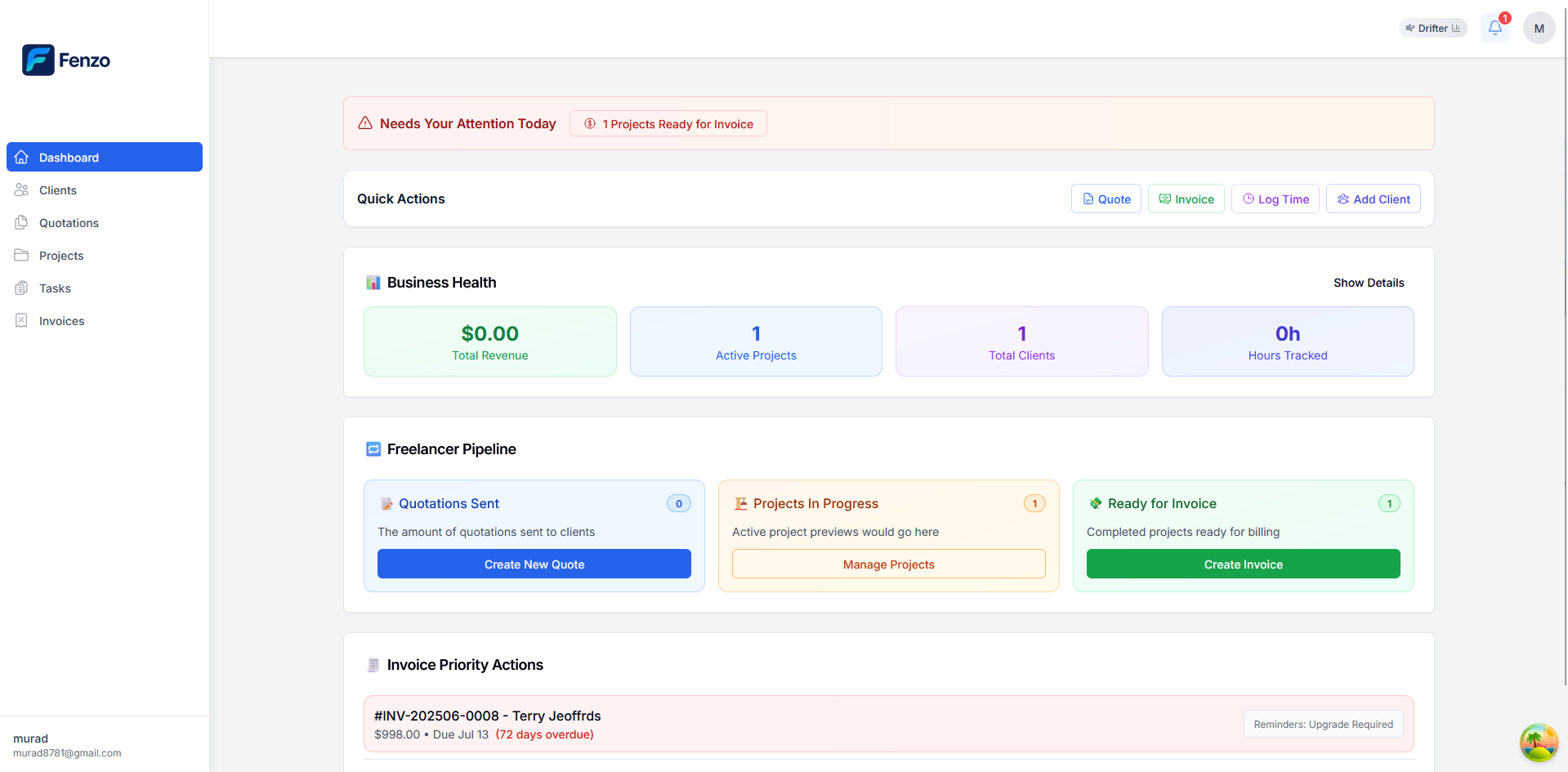This screenshot has height=772, width=1568.
Task: Open the Invoices section in sidebar
Action: (x=60, y=320)
